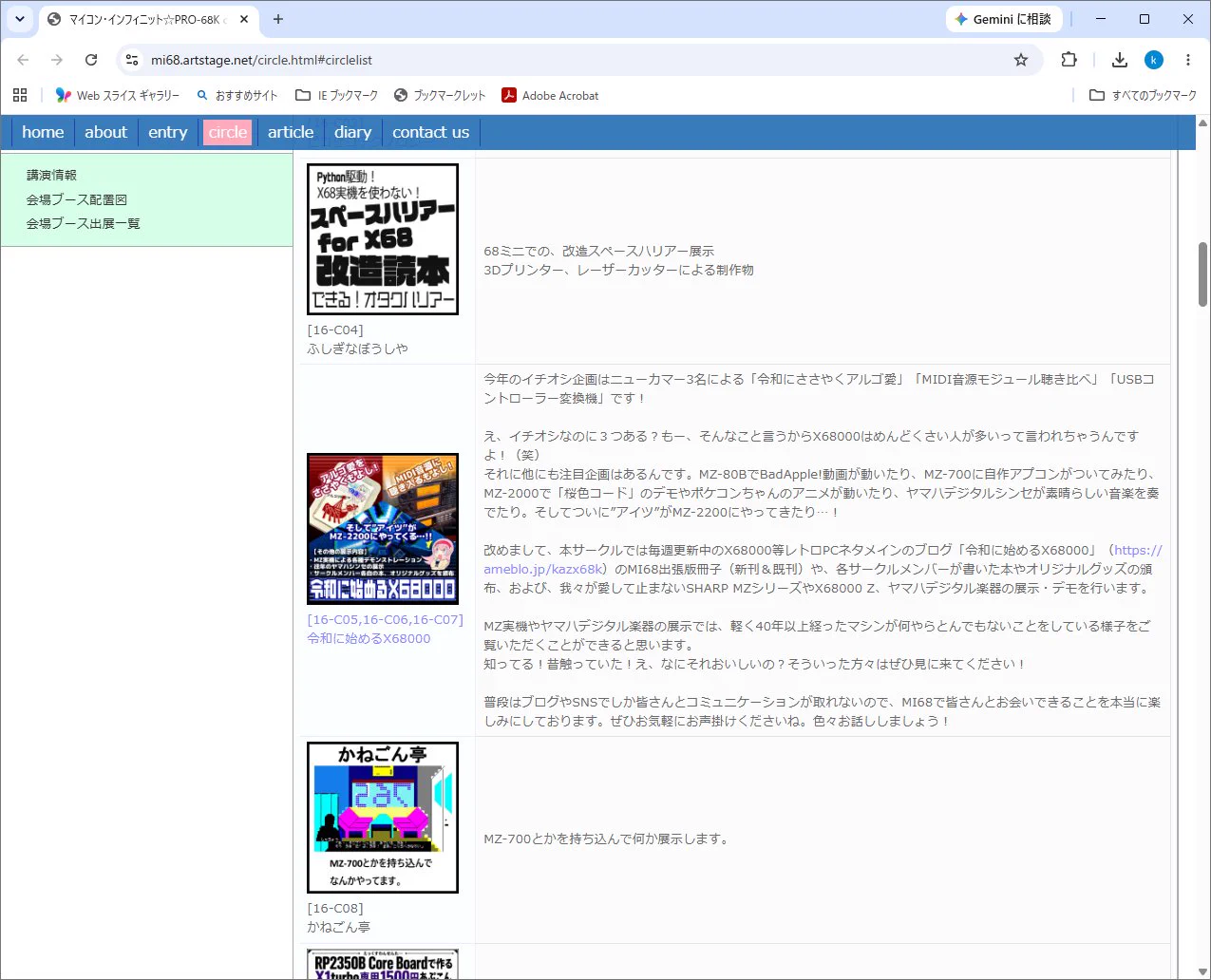Click the scrollbar up arrow
The width and height of the screenshot is (1211, 980).
pos(1202,123)
